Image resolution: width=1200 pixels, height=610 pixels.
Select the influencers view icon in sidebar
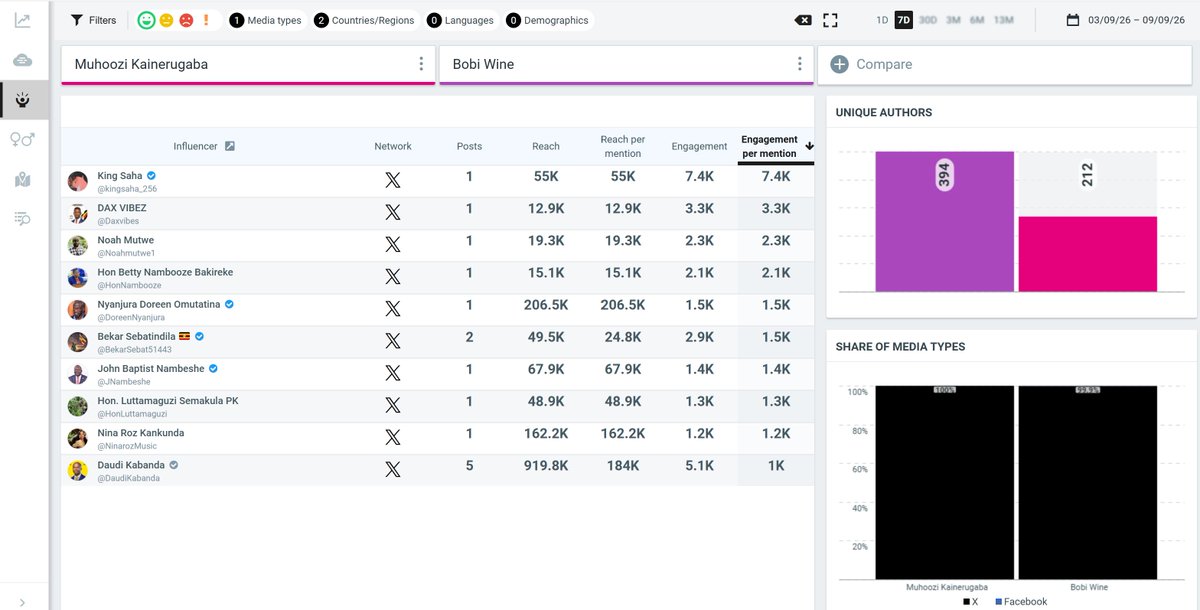[x=22, y=100]
